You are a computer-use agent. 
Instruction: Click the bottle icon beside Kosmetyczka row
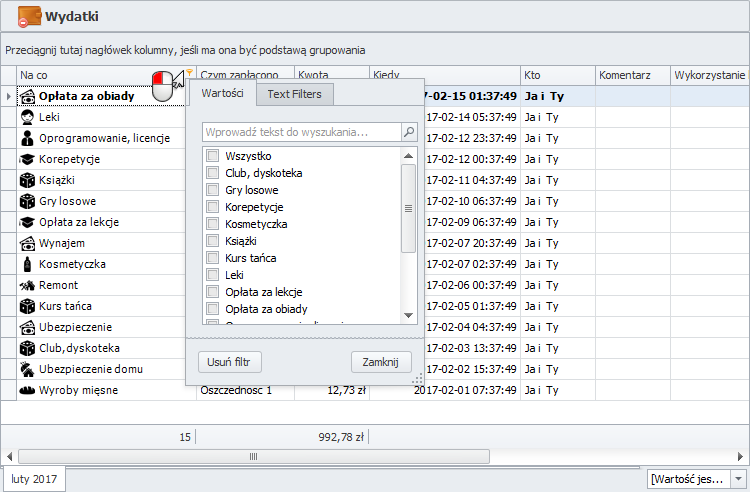pyautogui.click(x=28, y=264)
